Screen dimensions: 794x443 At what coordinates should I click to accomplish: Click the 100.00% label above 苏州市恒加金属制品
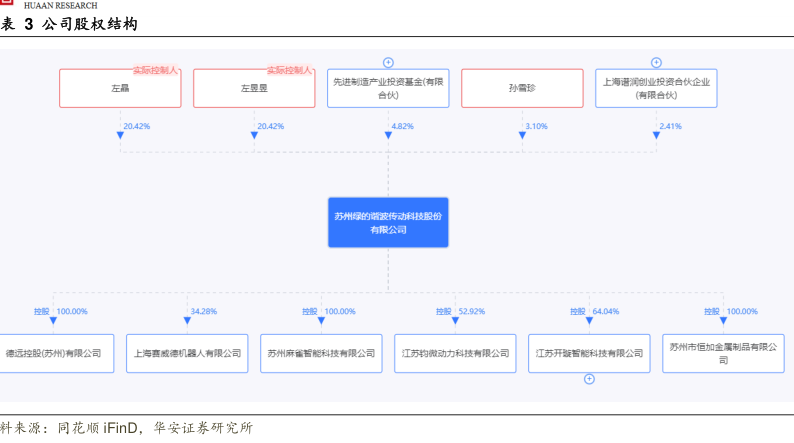(x=742, y=311)
